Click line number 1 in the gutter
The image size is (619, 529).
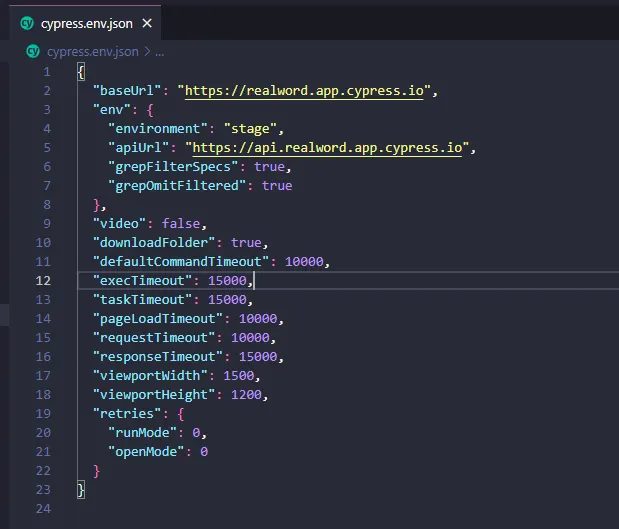point(47,72)
